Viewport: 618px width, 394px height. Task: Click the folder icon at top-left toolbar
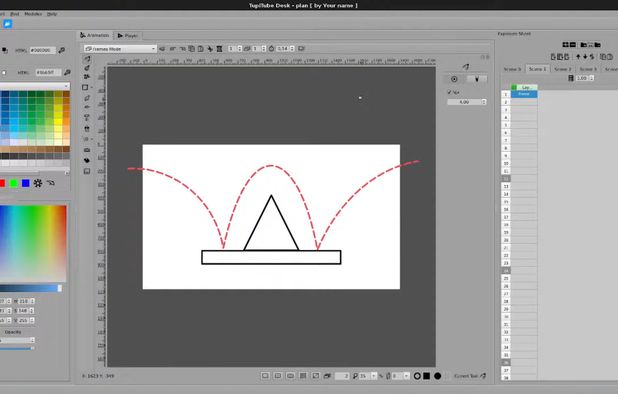click(x=7, y=24)
